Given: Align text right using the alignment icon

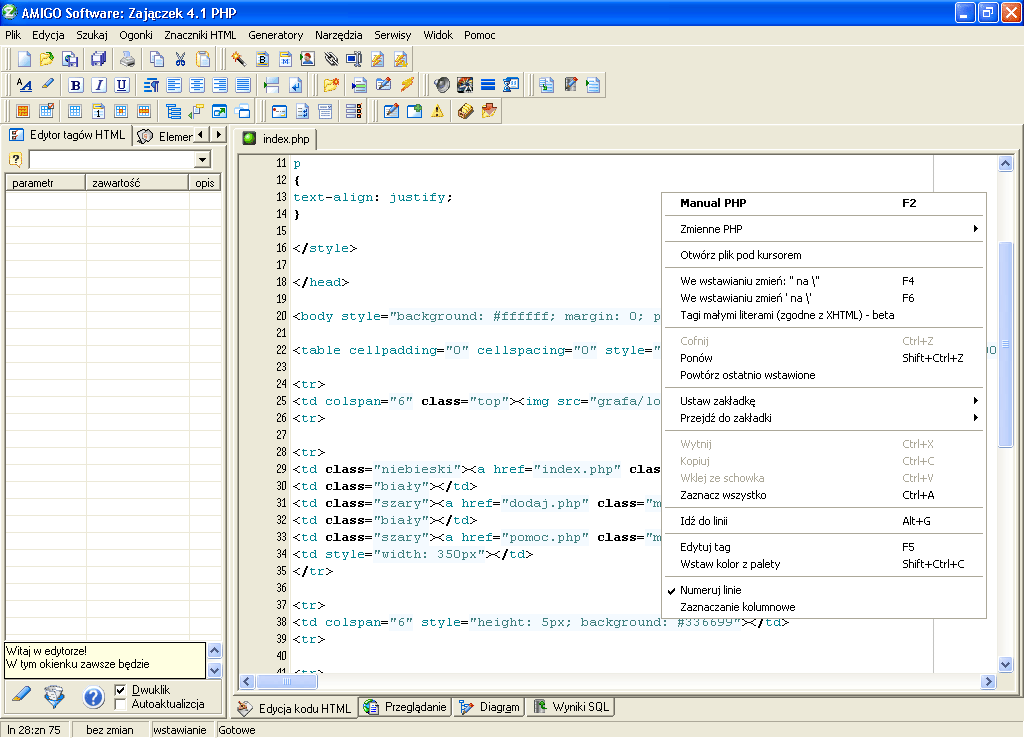Looking at the screenshot, I should click(x=220, y=85).
